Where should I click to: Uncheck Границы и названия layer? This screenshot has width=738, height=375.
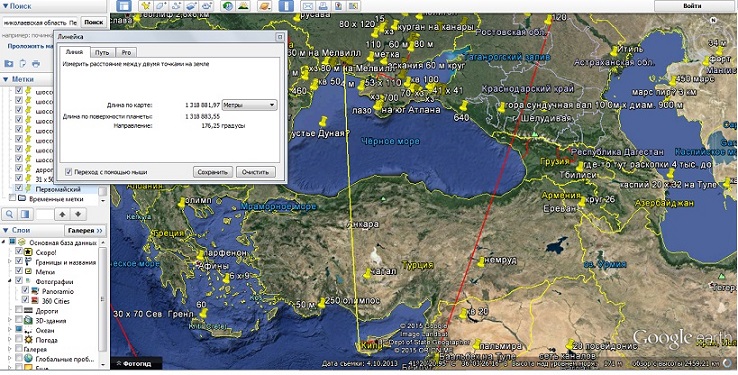[x=19, y=262]
